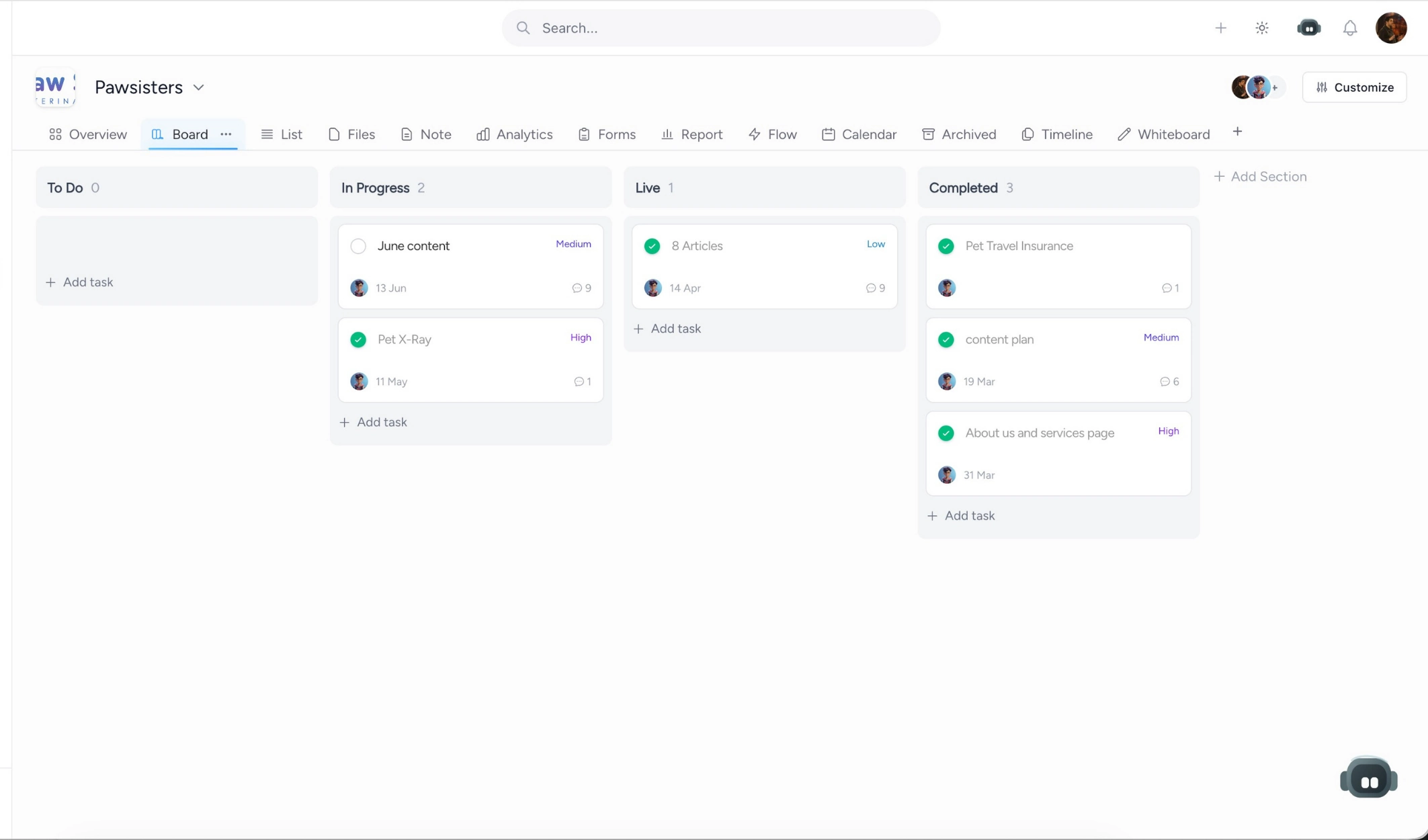The image size is (1428, 840).
Task: Click the 11 May due date
Action: (392, 382)
